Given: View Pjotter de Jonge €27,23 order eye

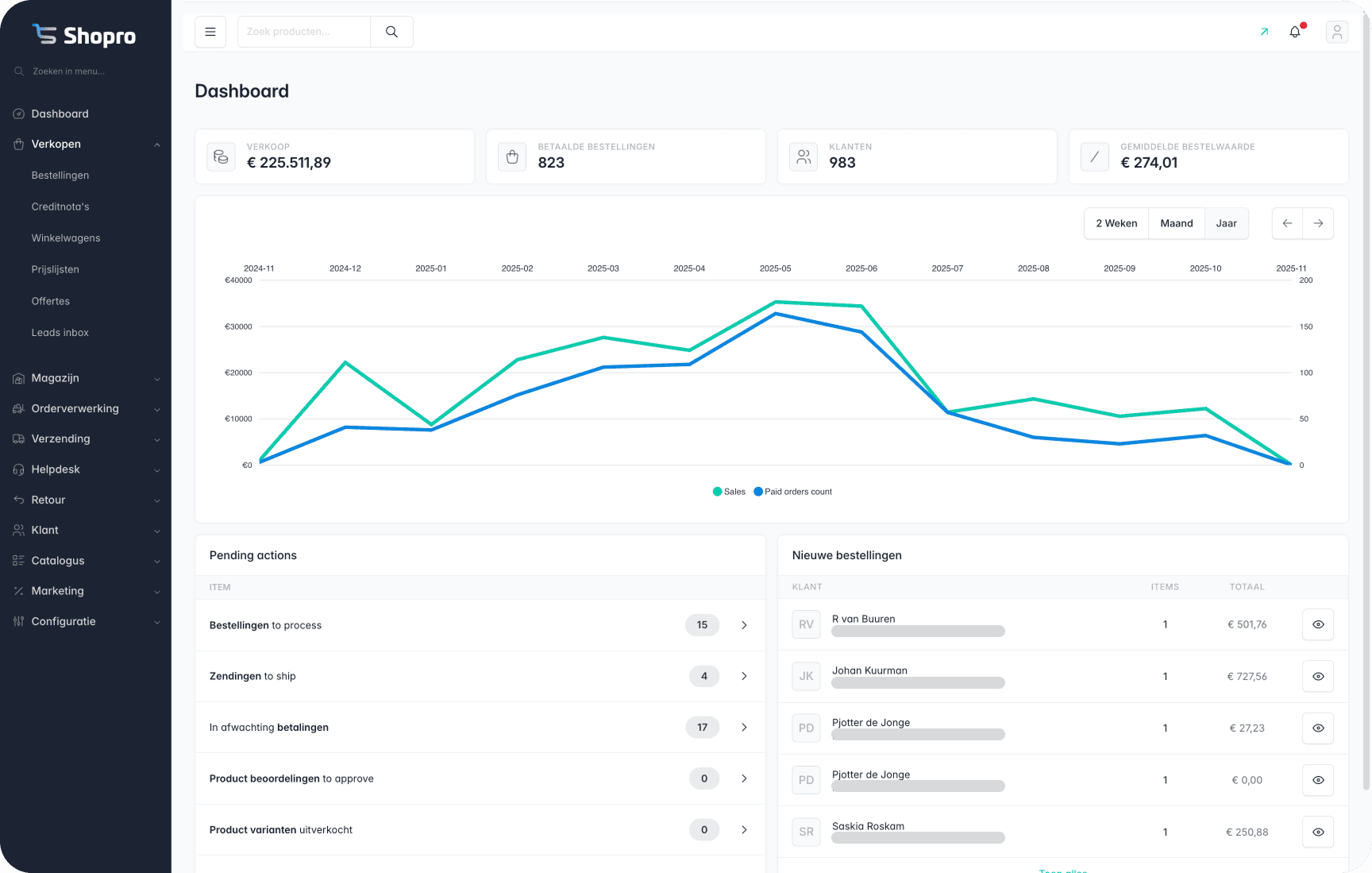Looking at the screenshot, I should pos(1318,728).
